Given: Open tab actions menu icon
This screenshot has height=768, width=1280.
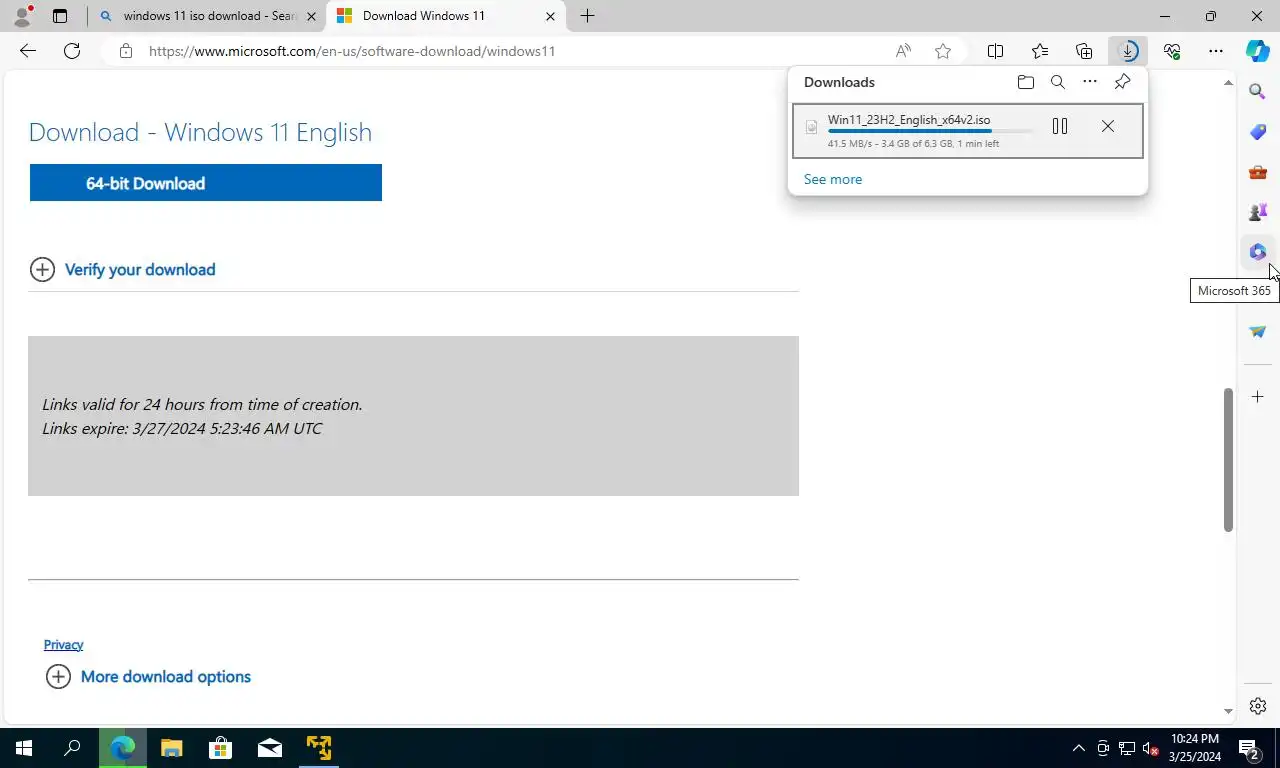Looking at the screenshot, I should coord(60,16).
